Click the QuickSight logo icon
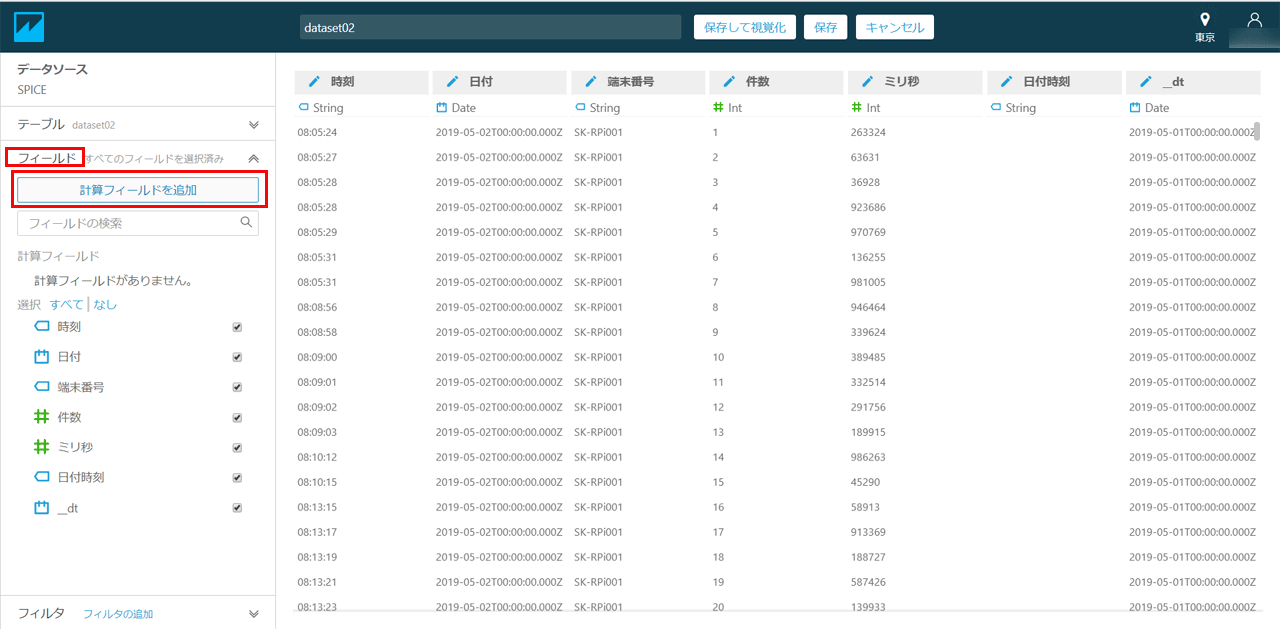 point(29,26)
